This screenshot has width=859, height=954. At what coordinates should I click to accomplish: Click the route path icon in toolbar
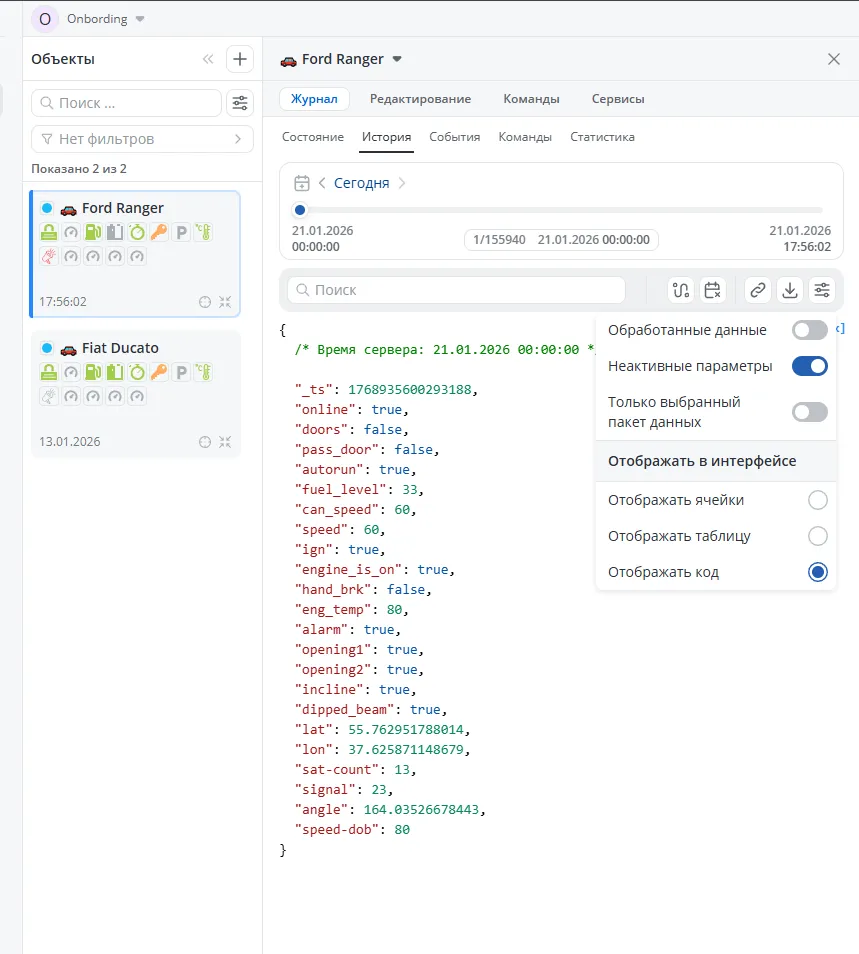682,290
